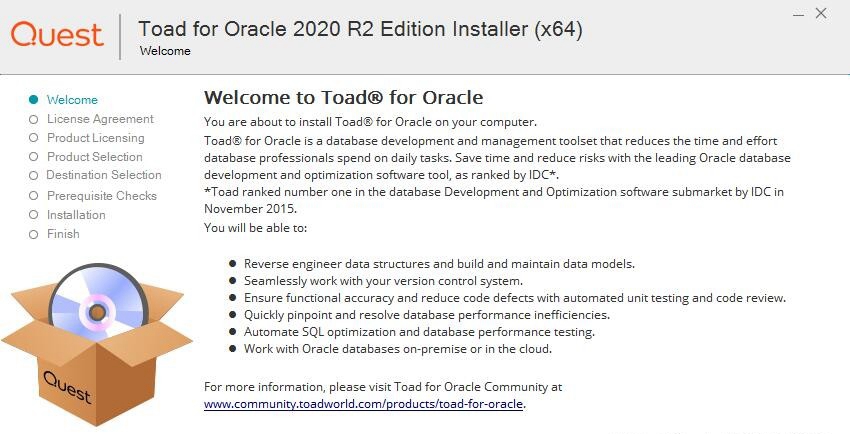
Task: Jump to Destination Selection step label
Action: 104,175
